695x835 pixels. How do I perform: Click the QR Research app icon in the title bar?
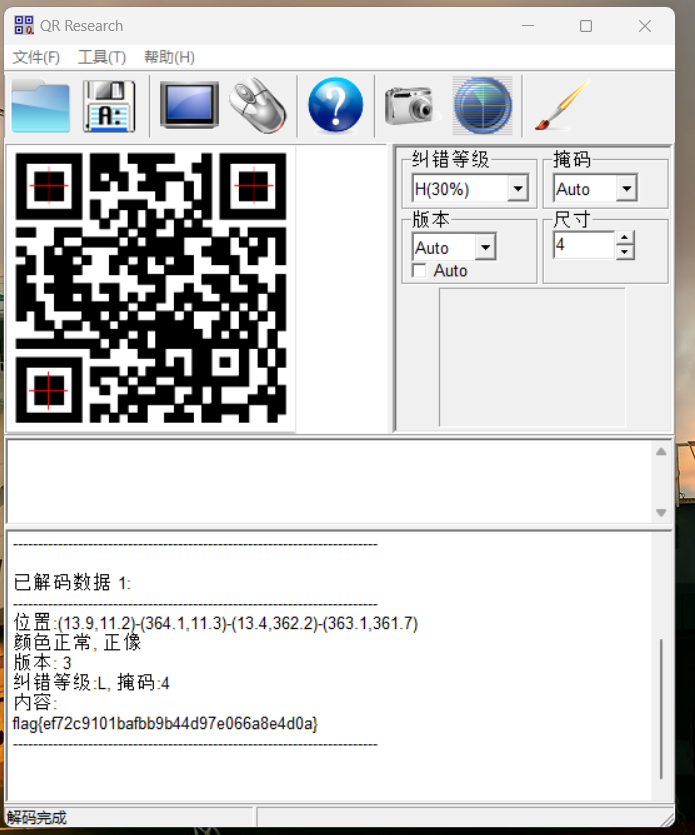click(23, 25)
